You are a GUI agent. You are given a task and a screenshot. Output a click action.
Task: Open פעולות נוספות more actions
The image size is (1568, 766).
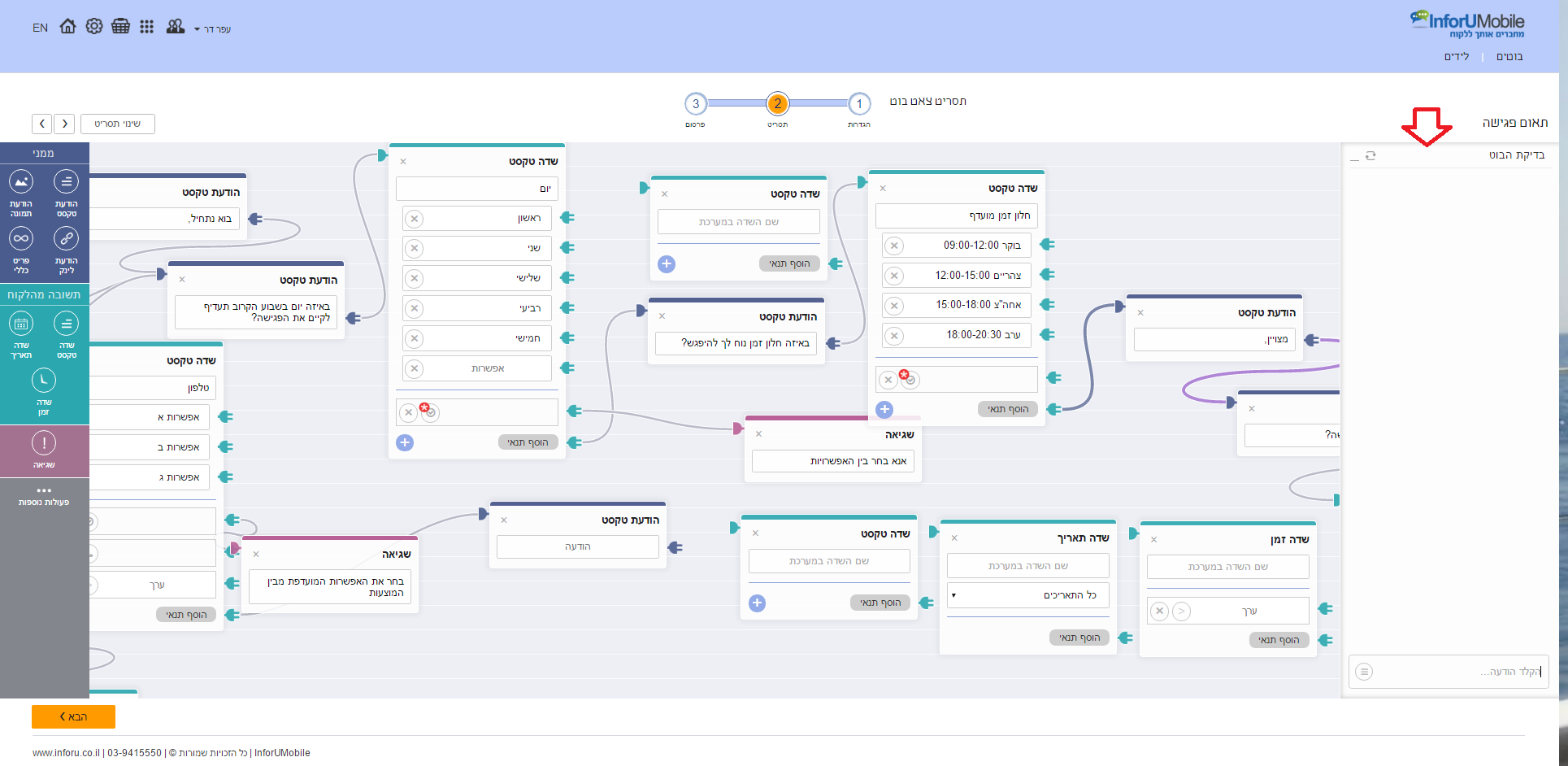click(44, 496)
